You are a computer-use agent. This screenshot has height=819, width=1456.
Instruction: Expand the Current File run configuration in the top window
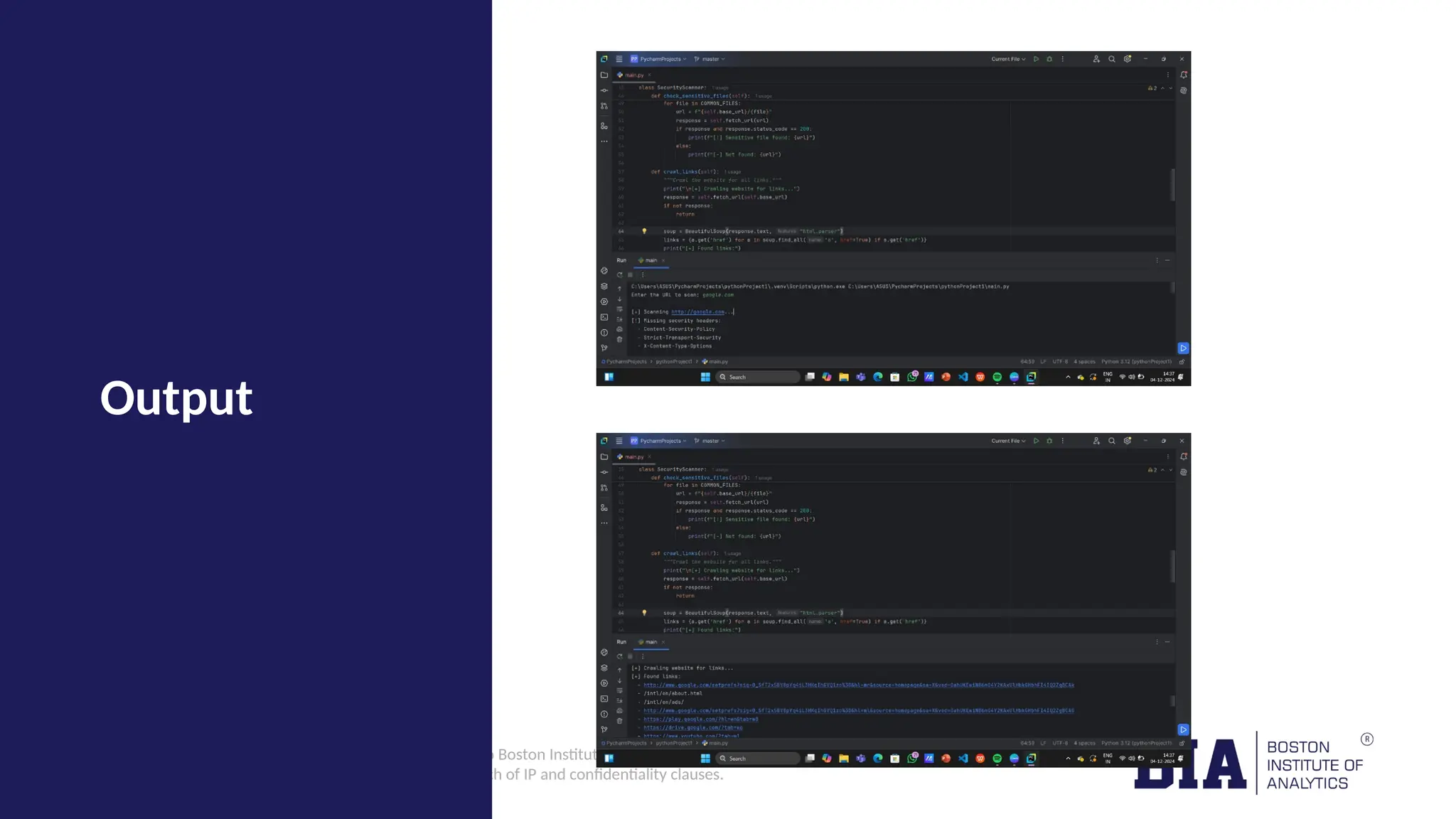(1008, 59)
